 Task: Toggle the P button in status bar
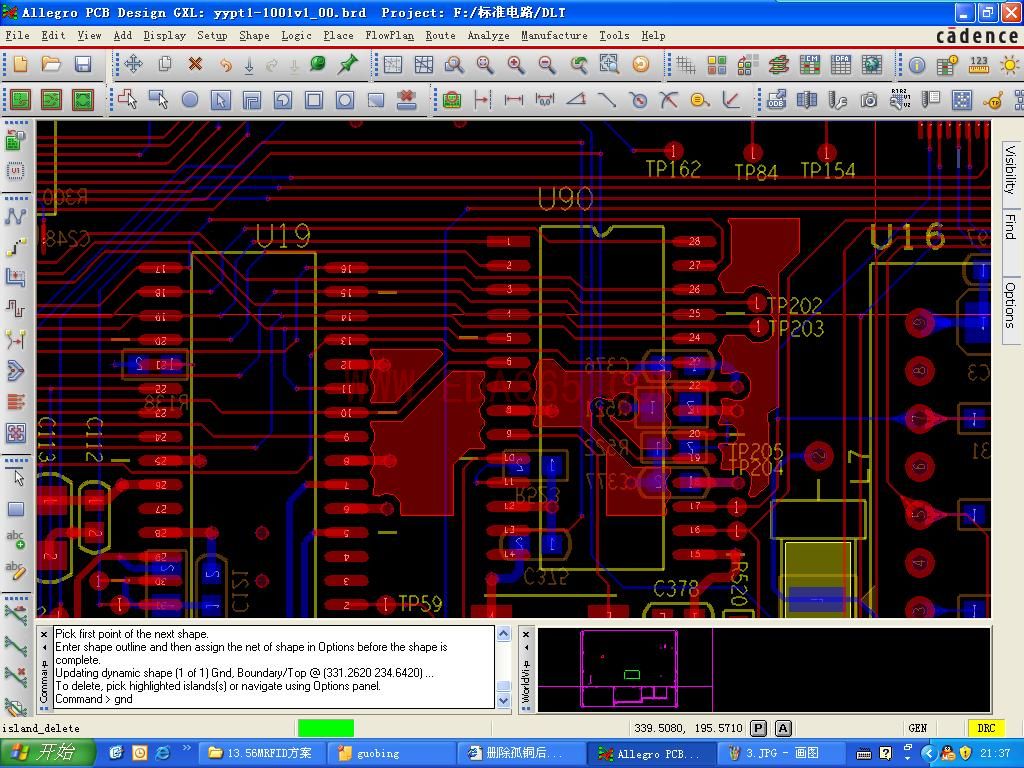coord(758,728)
